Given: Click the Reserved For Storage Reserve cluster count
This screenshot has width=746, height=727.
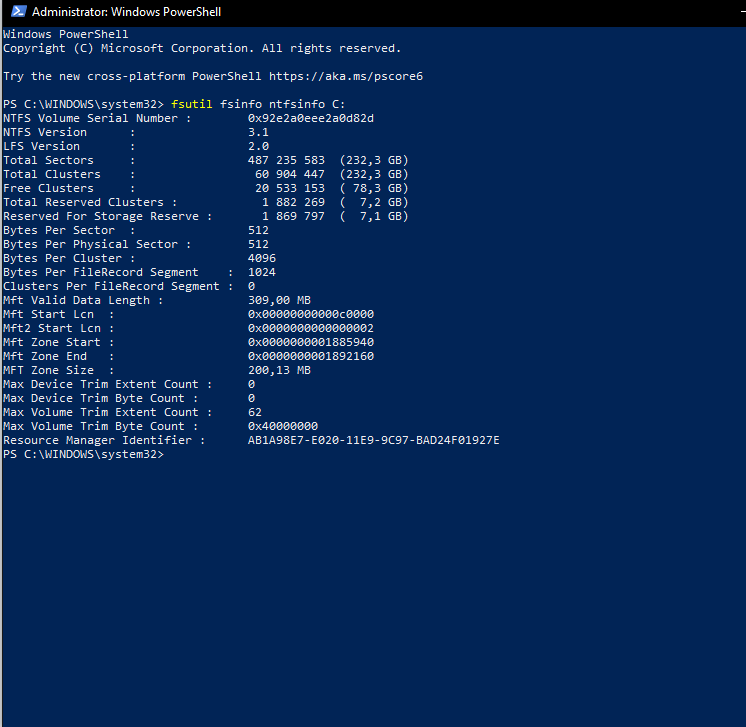Looking at the screenshot, I should coord(293,216).
